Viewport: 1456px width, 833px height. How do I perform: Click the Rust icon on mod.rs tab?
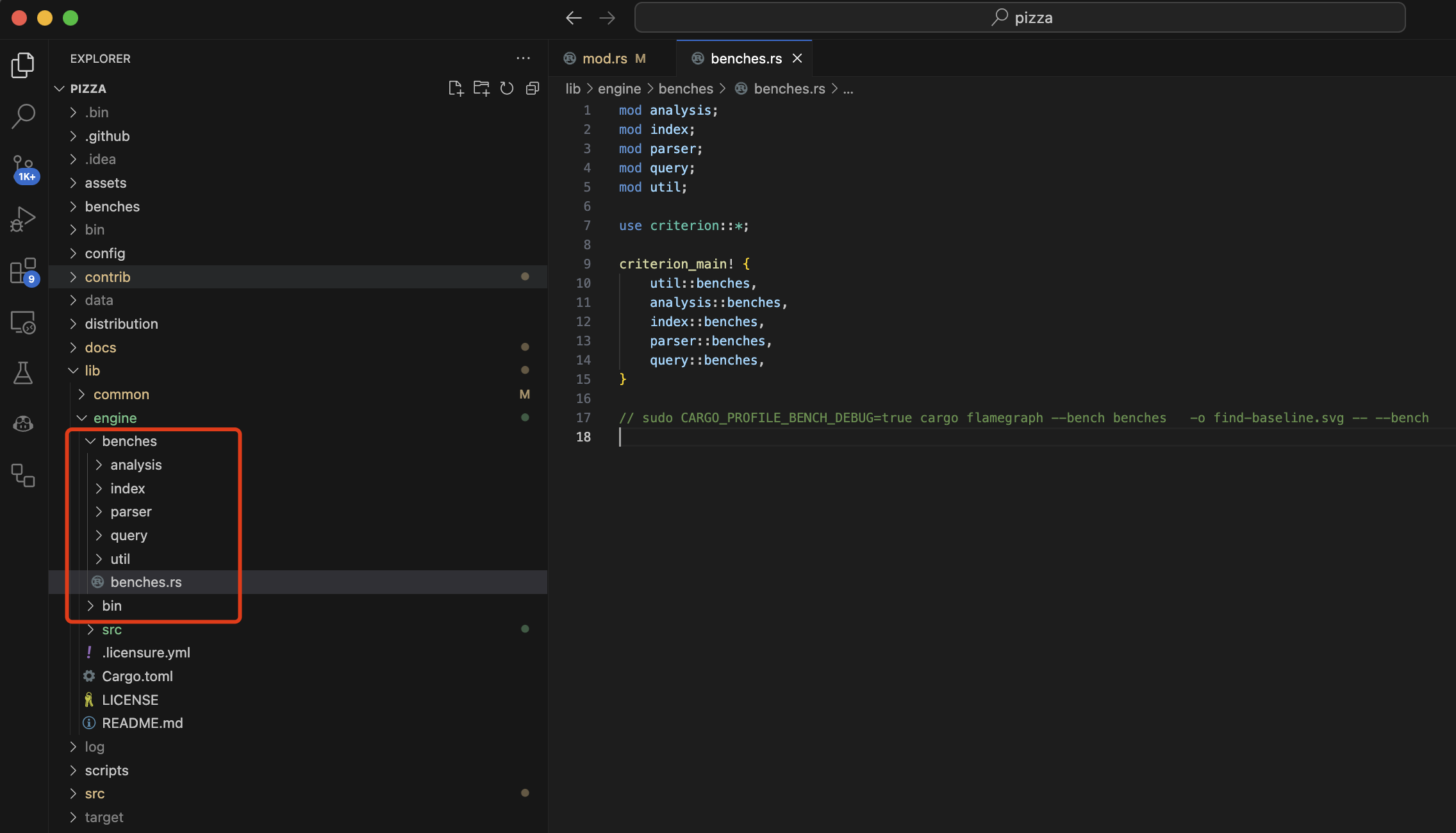click(570, 58)
